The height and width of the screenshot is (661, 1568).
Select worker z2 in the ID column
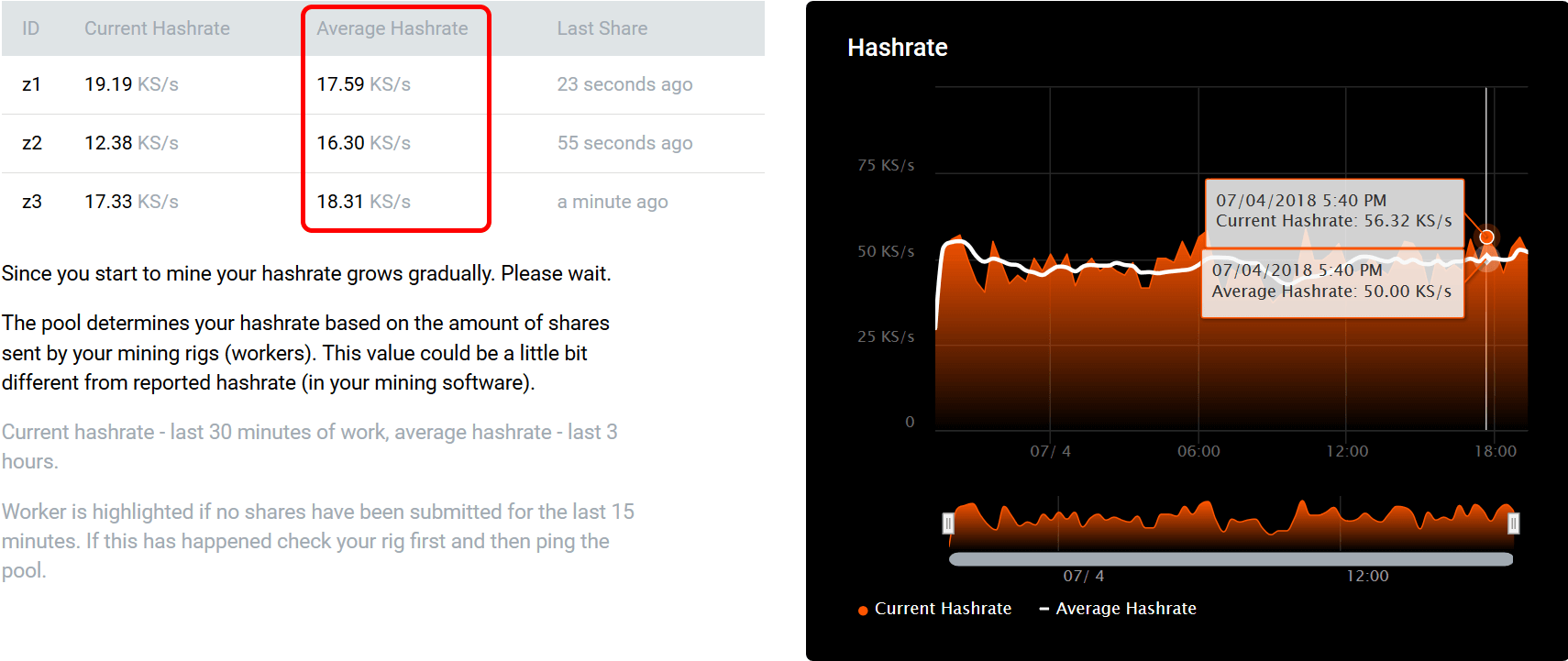[32, 143]
